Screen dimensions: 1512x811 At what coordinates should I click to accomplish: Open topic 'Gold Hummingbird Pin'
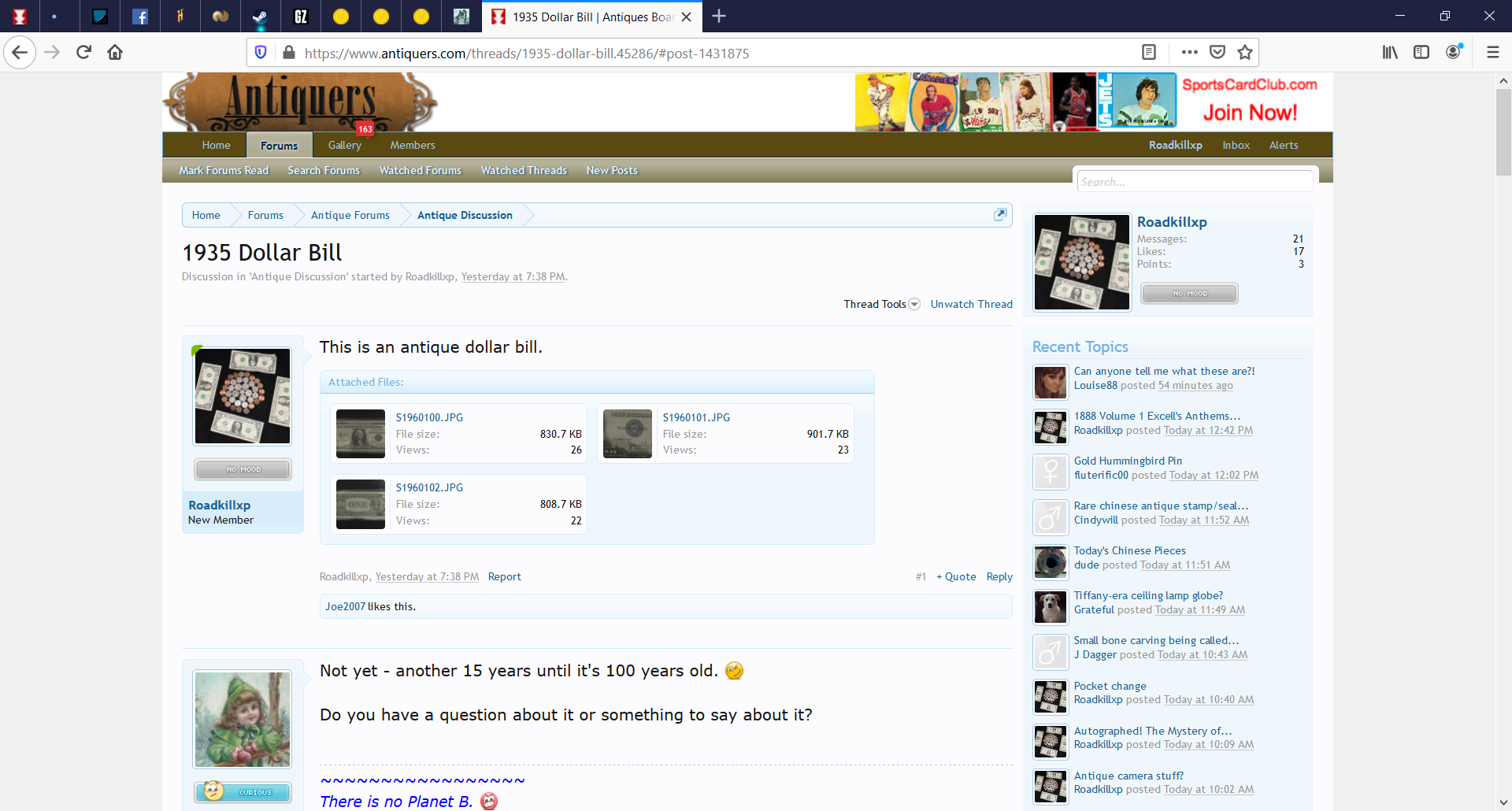[1128, 461]
